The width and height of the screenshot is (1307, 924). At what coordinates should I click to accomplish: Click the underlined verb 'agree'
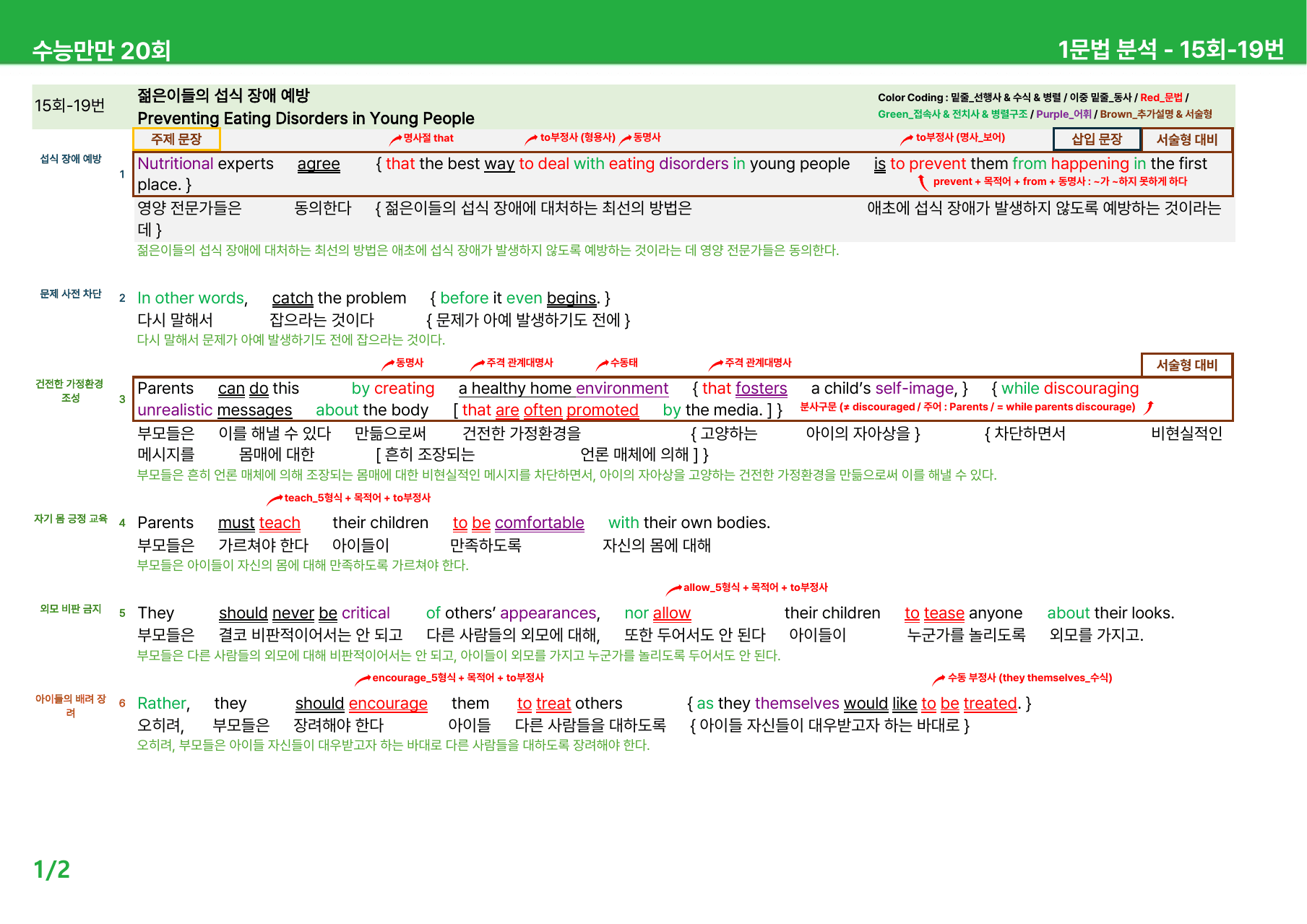[x=319, y=164]
